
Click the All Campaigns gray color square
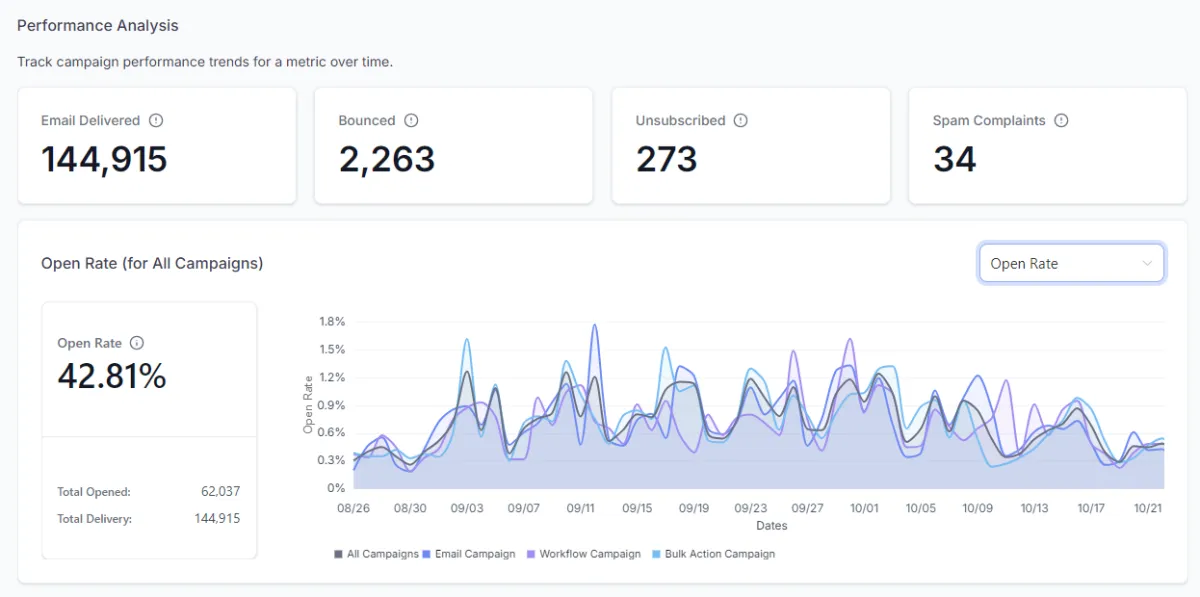(338, 554)
